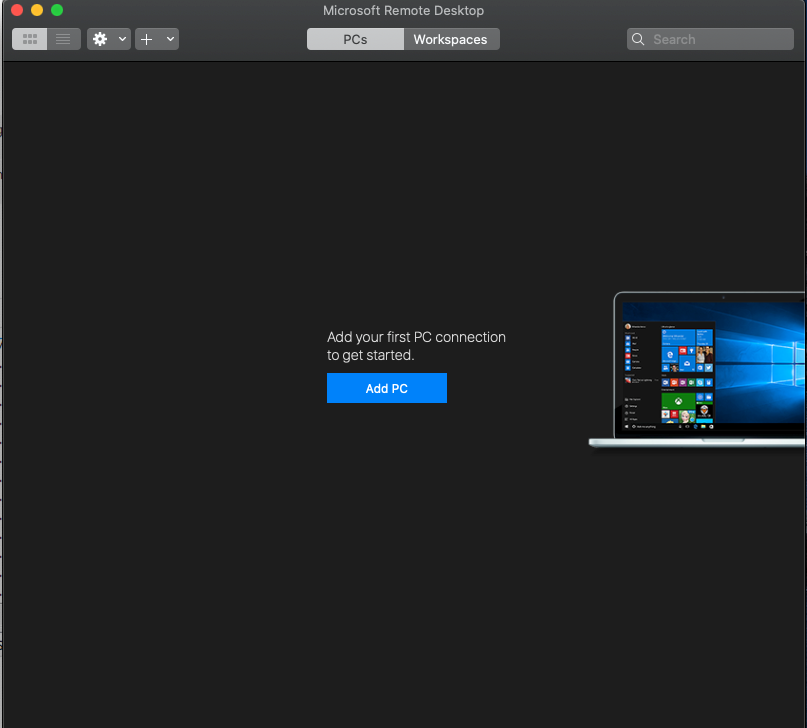Minimize window with yellow button

pyautogui.click(x=37, y=10)
